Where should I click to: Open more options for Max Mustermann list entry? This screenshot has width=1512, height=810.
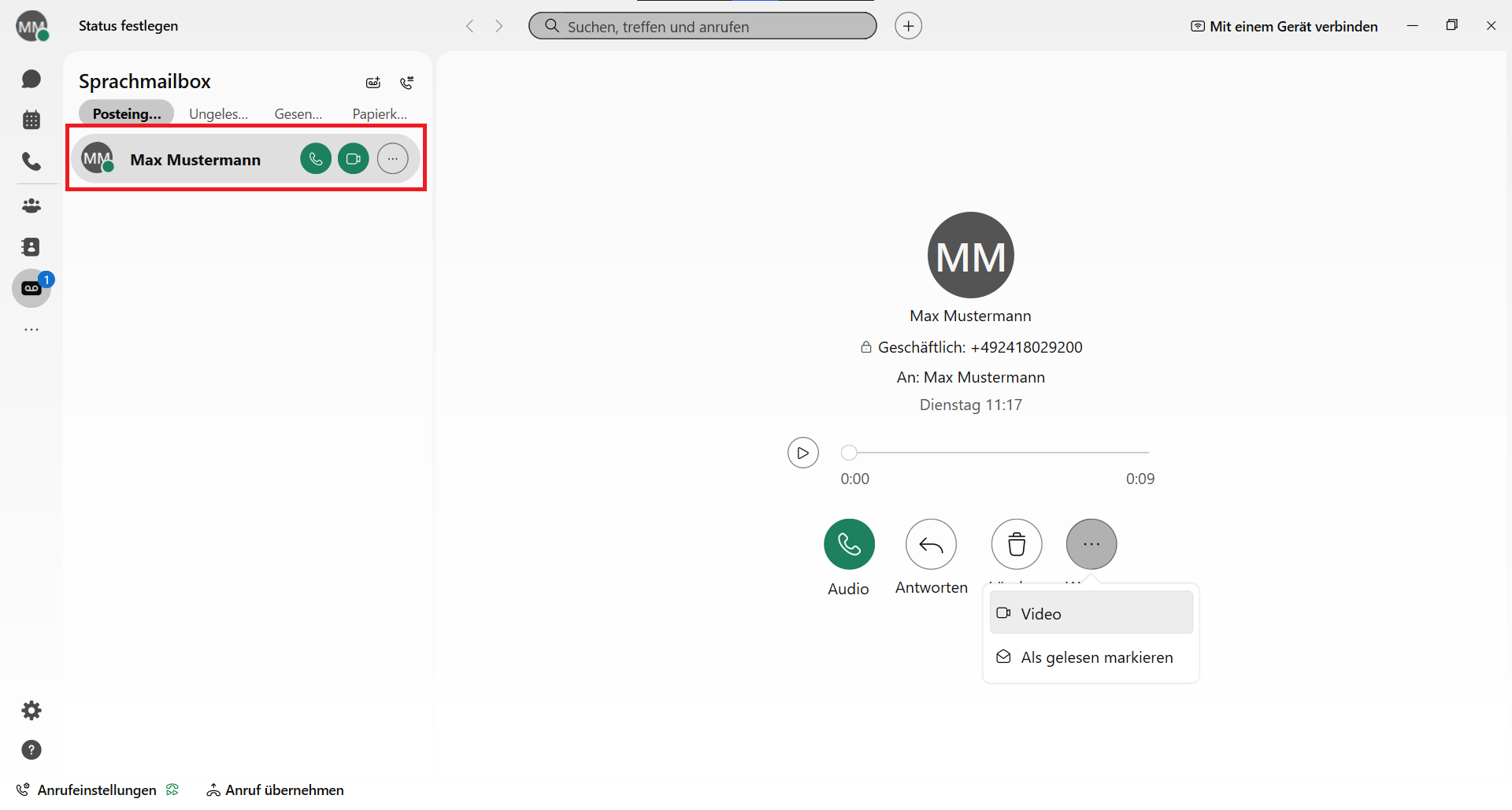pyautogui.click(x=392, y=159)
